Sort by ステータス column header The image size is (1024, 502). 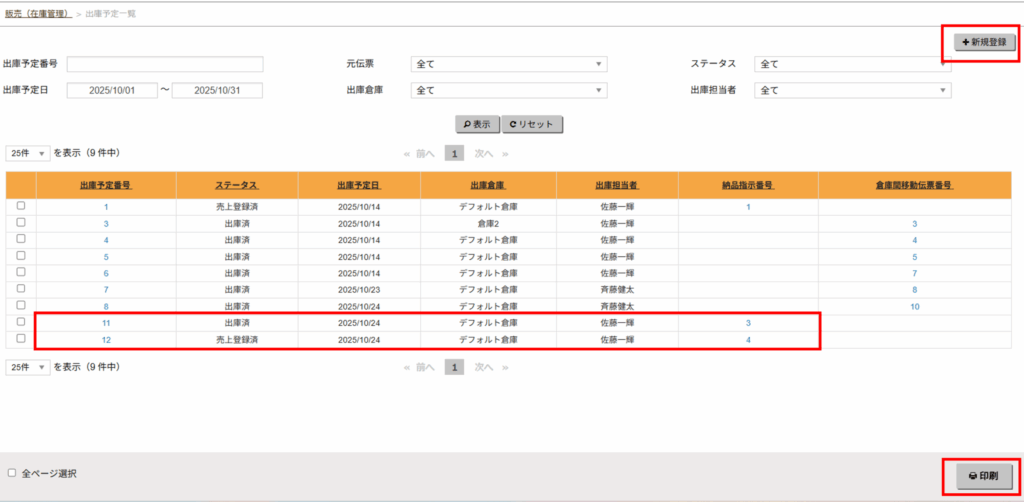pos(236,186)
